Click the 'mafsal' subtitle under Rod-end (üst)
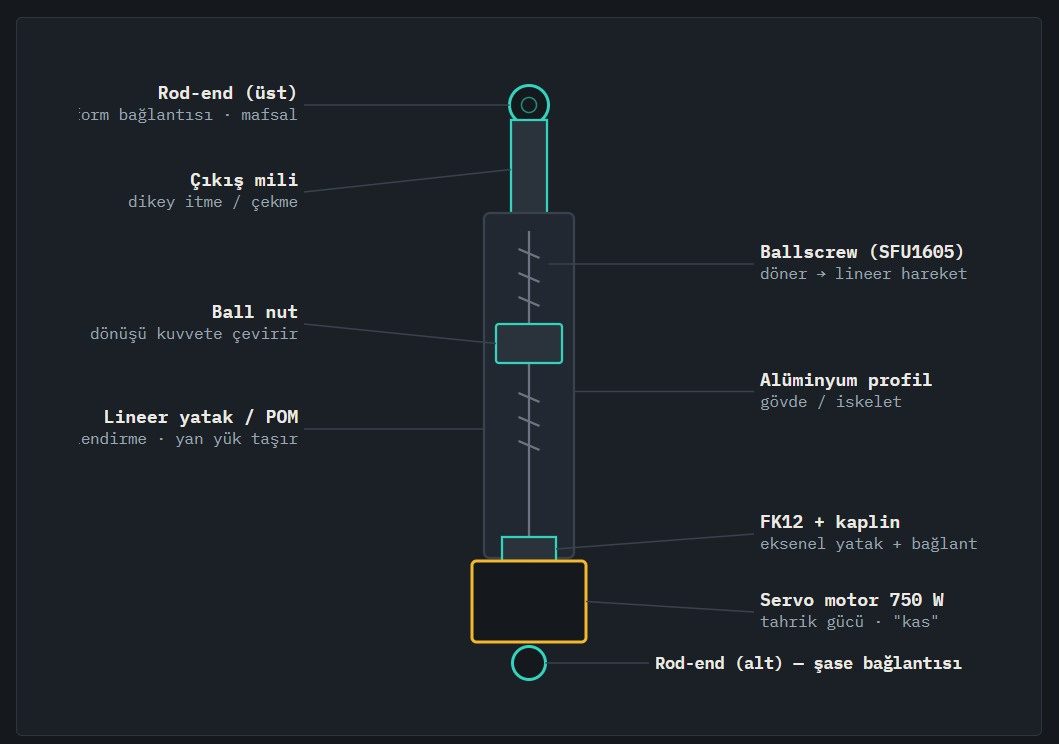The width and height of the screenshot is (1059, 744). click(x=269, y=115)
